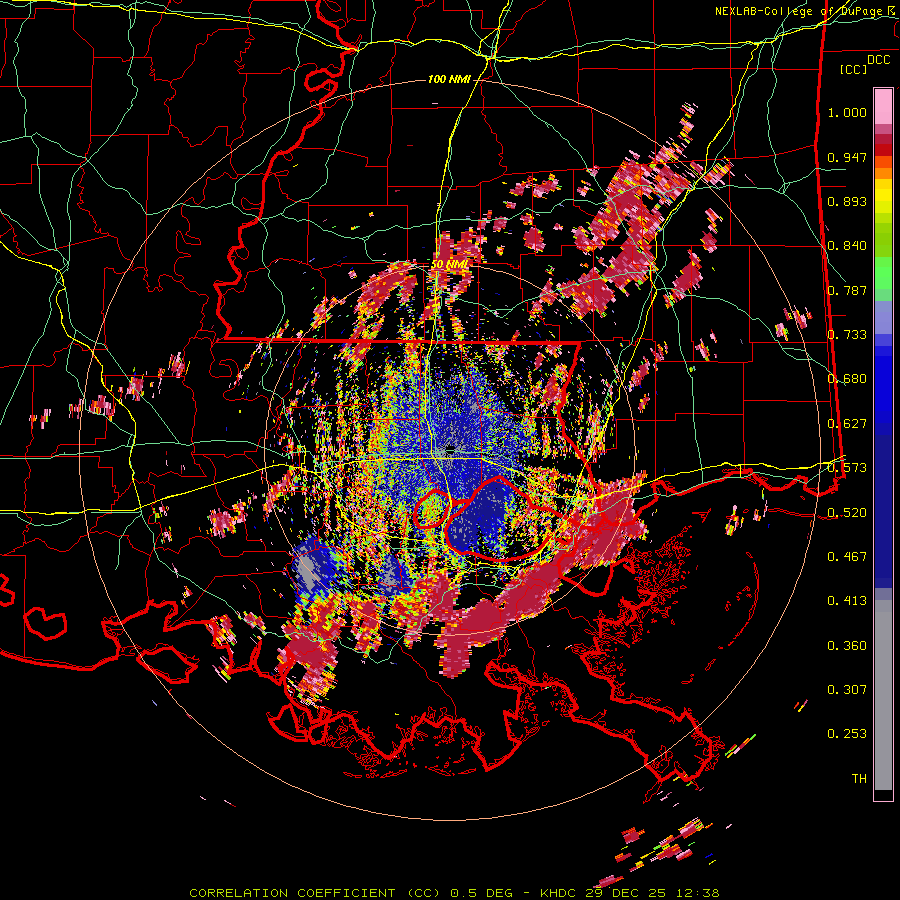900x900 pixels.
Task: Click the CORRELATION COEFFICIENT product title
Action: (x=292, y=893)
